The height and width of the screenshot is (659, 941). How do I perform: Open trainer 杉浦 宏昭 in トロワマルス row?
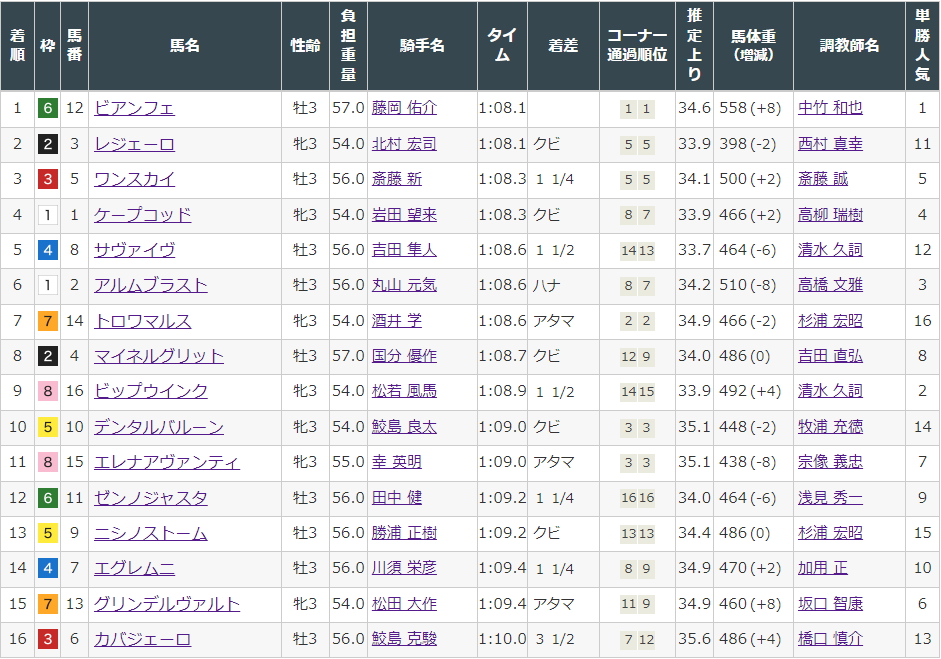tap(830, 320)
